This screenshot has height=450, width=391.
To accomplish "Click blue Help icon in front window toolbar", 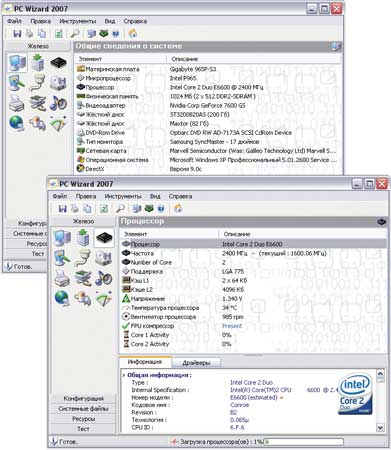I will point(161,209).
